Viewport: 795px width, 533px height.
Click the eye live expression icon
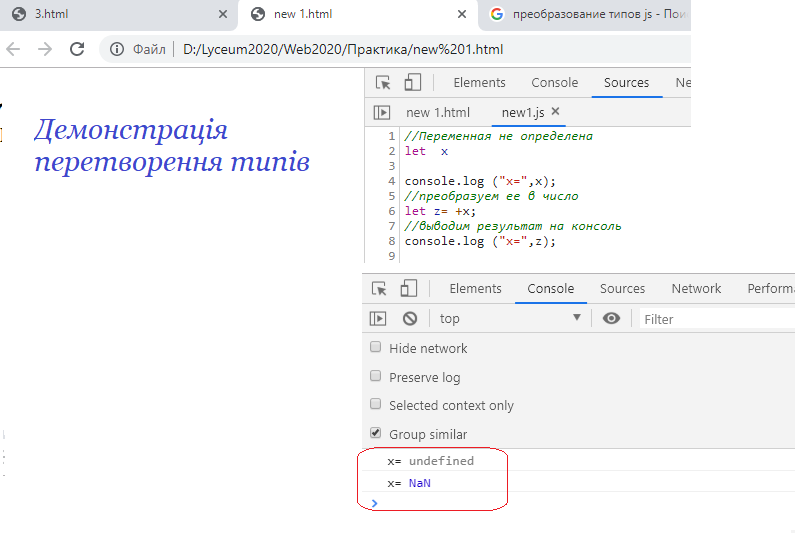point(611,318)
